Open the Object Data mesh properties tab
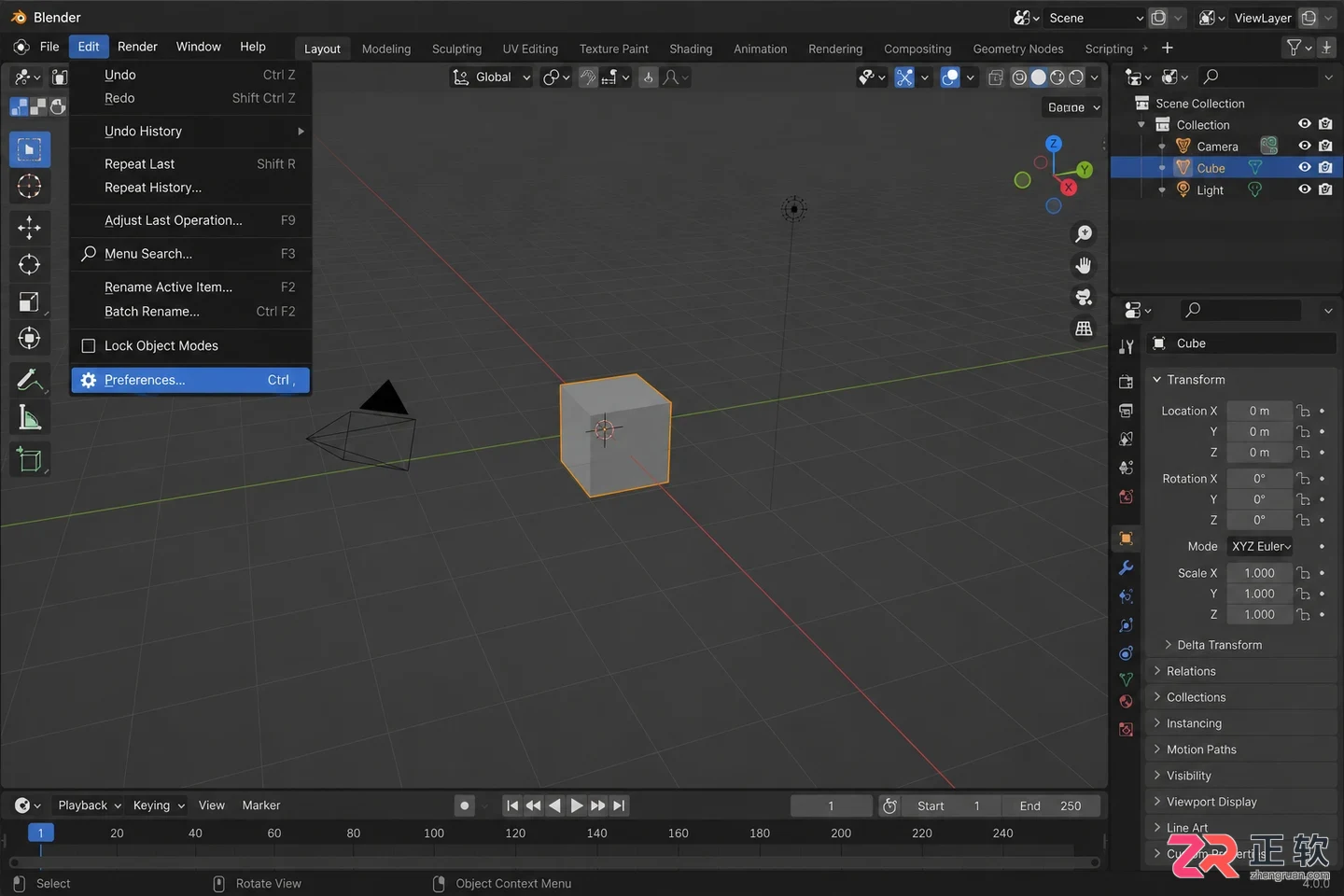The width and height of the screenshot is (1344, 896). pyautogui.click(x=1127, y=679)
